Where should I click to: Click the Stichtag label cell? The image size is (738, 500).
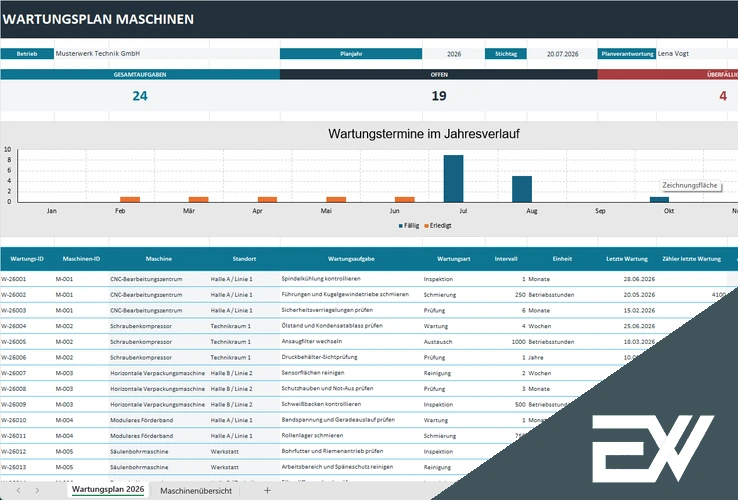click(x=506, y=54)
